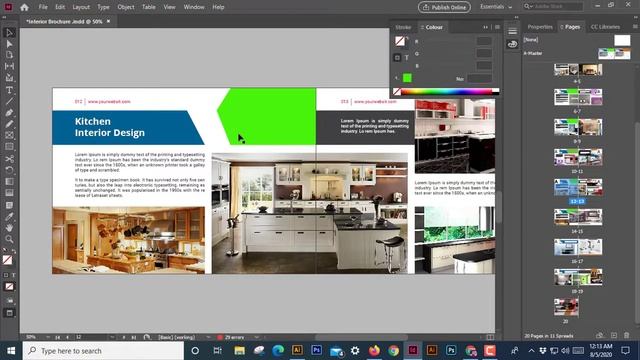Click the Publish Online button
This screenshot has width=640, height=360.
click(x=444, y=7)
